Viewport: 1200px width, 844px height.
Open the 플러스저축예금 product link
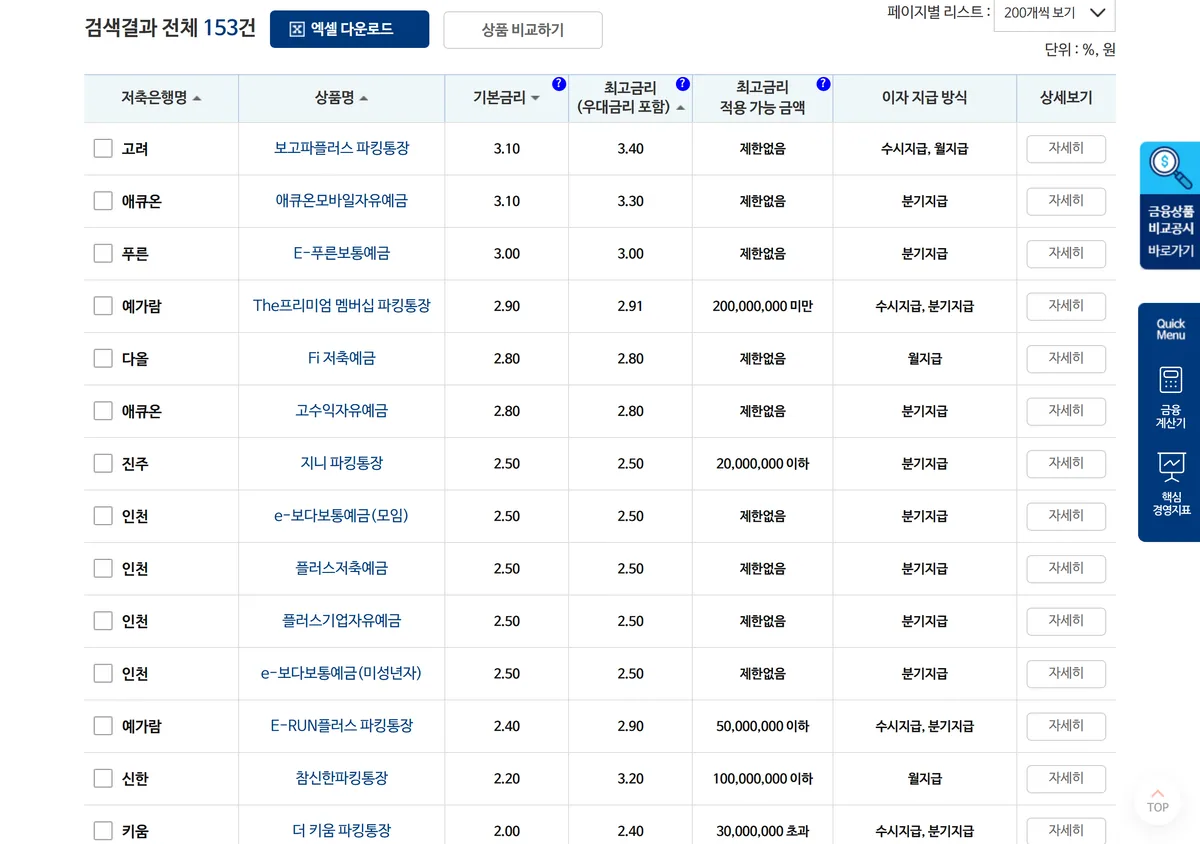[342, 568]
